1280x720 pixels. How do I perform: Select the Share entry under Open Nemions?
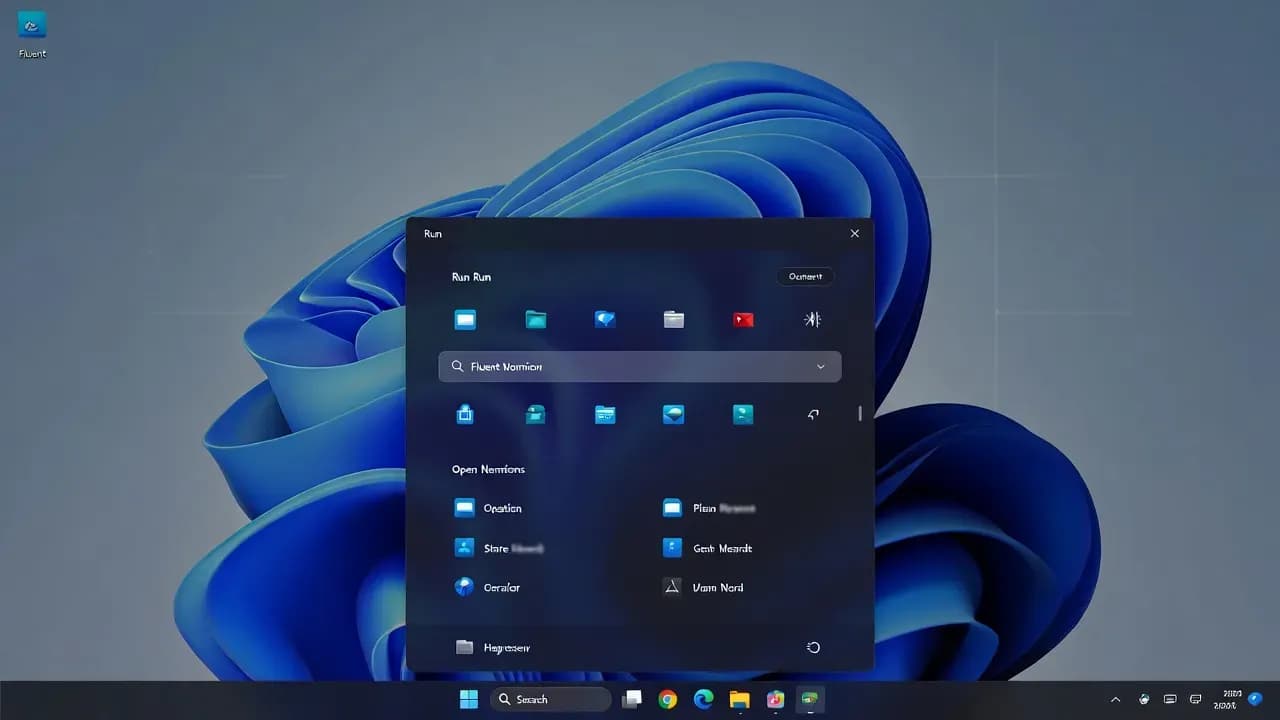[500, 548]
